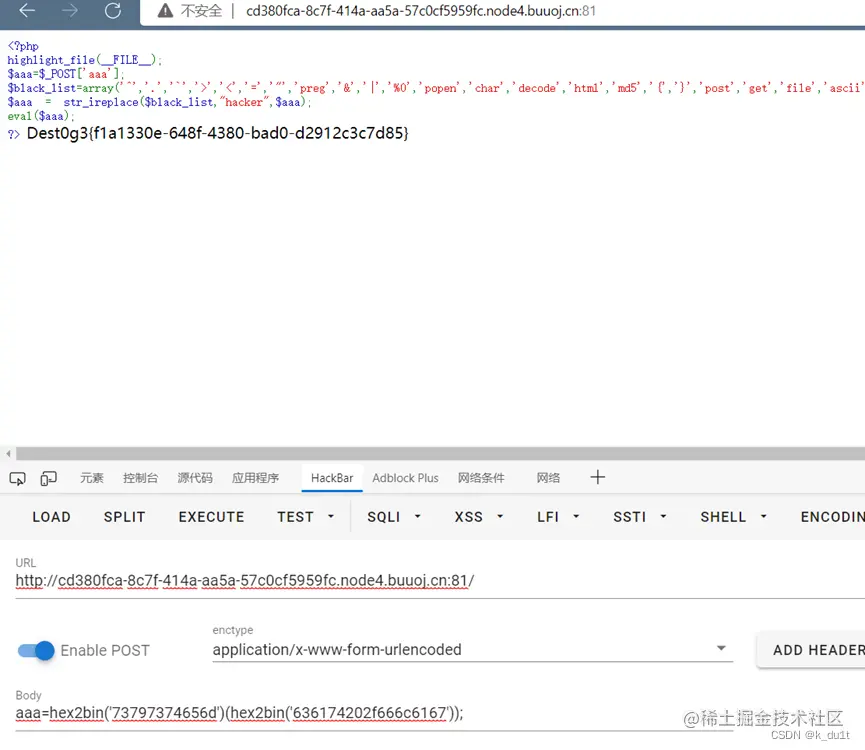Click the horizontal scrollbar of the page
Screen dimensions: 865x750
440,453
